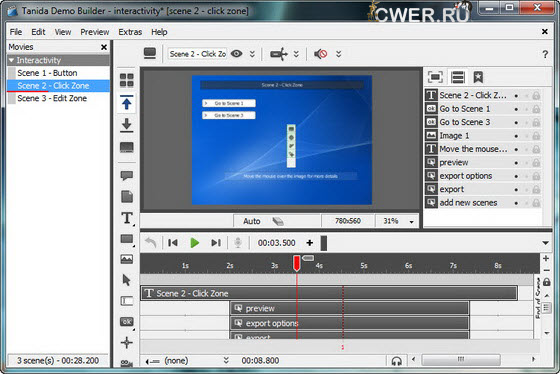Toggle lock for export object
Image resolution: width=560 pixels, height=374 pixels.
pos(536,190)
